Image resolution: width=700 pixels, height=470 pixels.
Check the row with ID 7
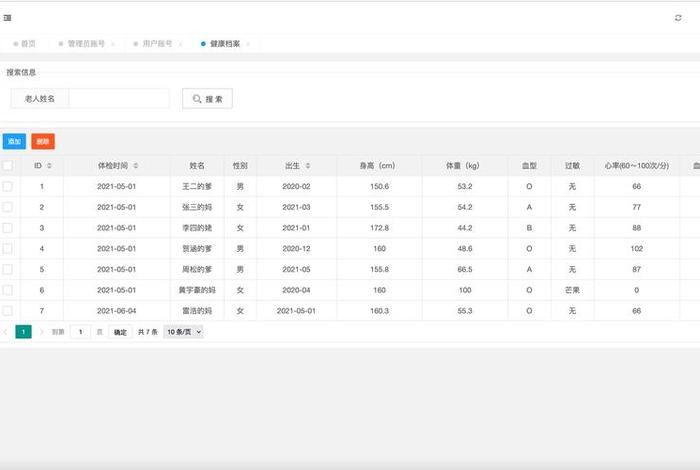[8, 311]
